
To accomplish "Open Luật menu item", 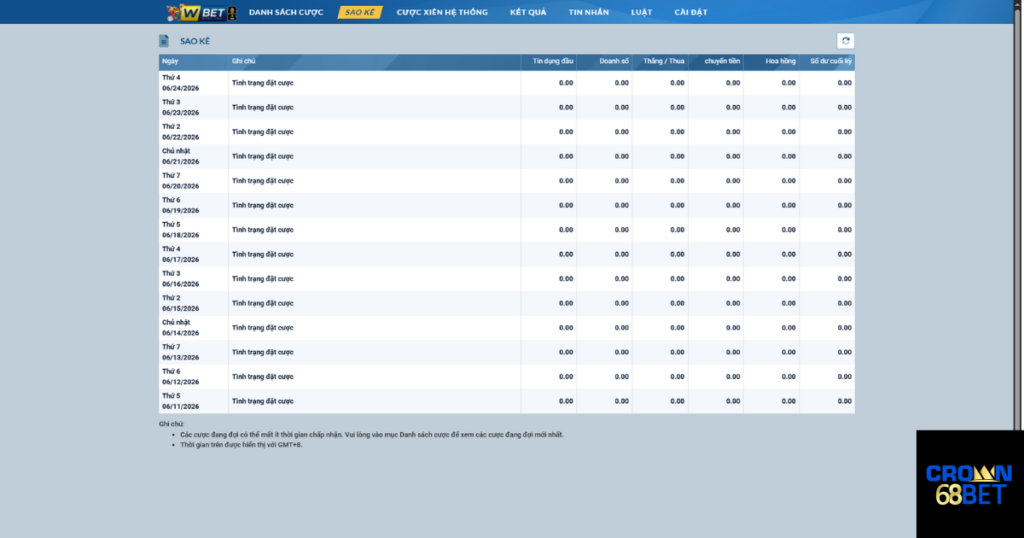I will pyautogui.click(x=641, y=12).
